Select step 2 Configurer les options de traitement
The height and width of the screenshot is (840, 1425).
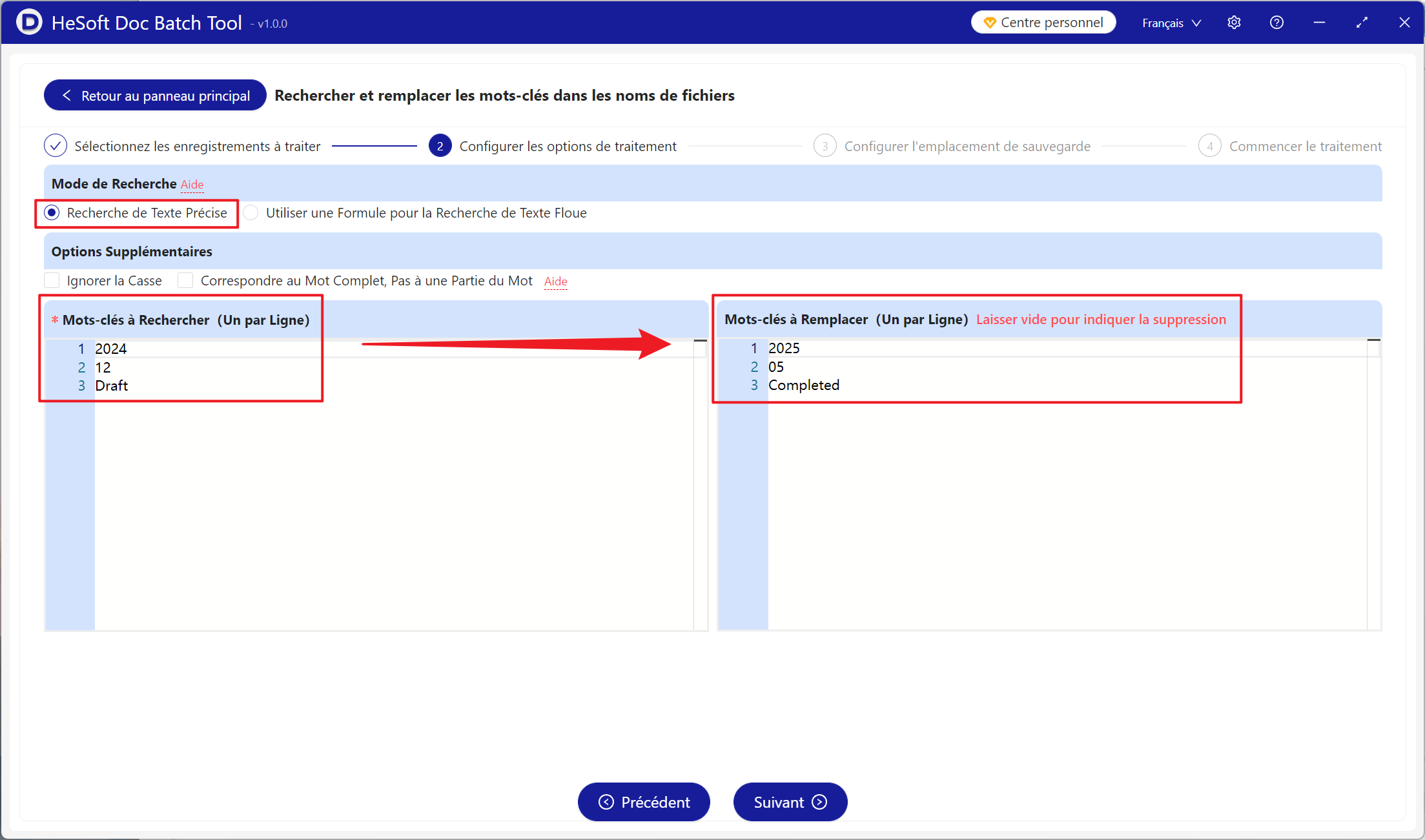[553, 146]
